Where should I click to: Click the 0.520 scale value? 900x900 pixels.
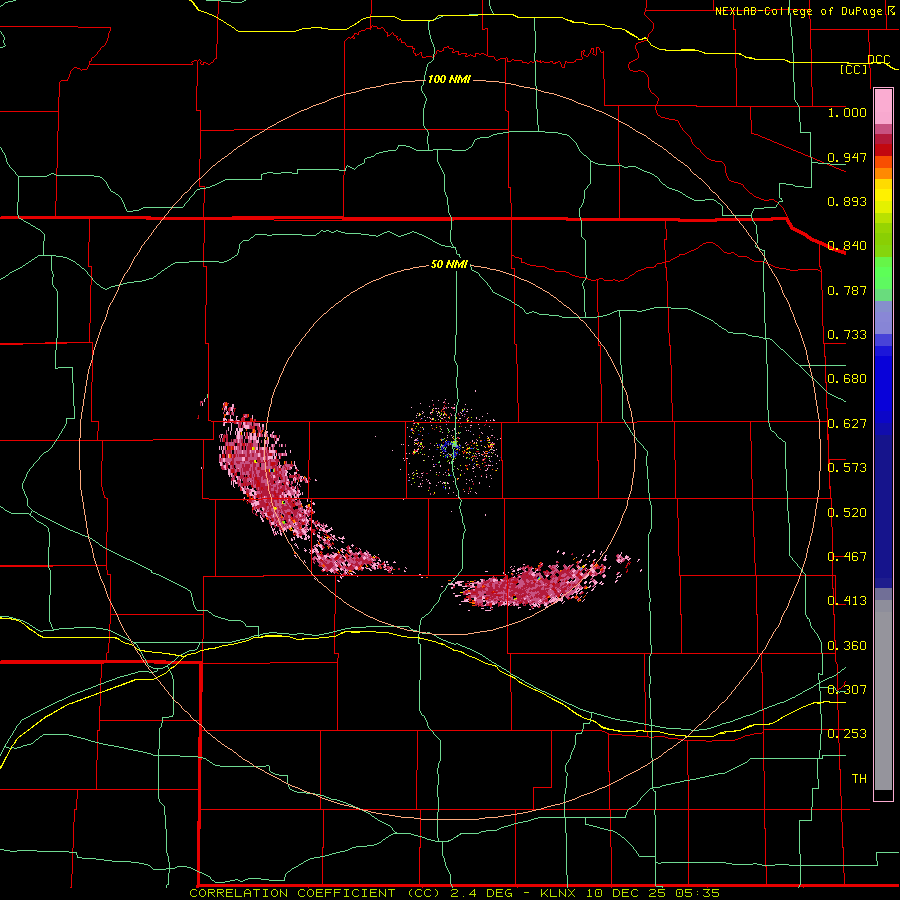point(847,513)
